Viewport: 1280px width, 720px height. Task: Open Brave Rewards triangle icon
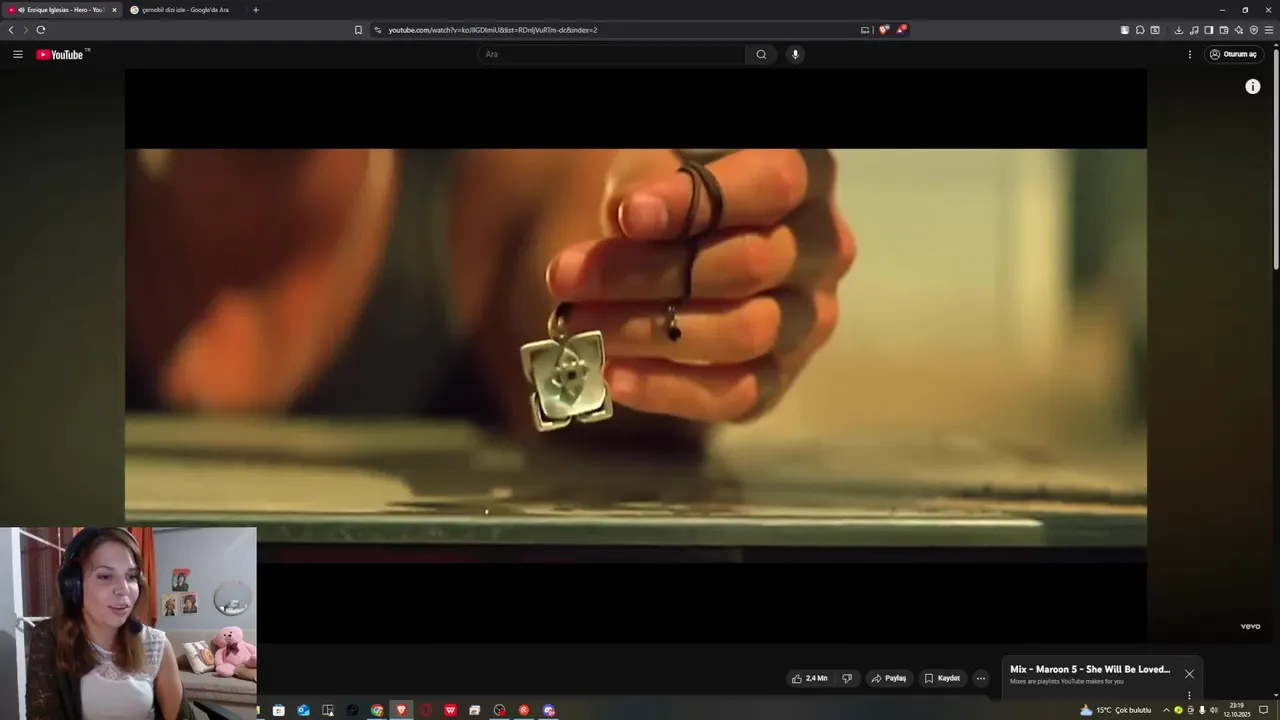901,30
